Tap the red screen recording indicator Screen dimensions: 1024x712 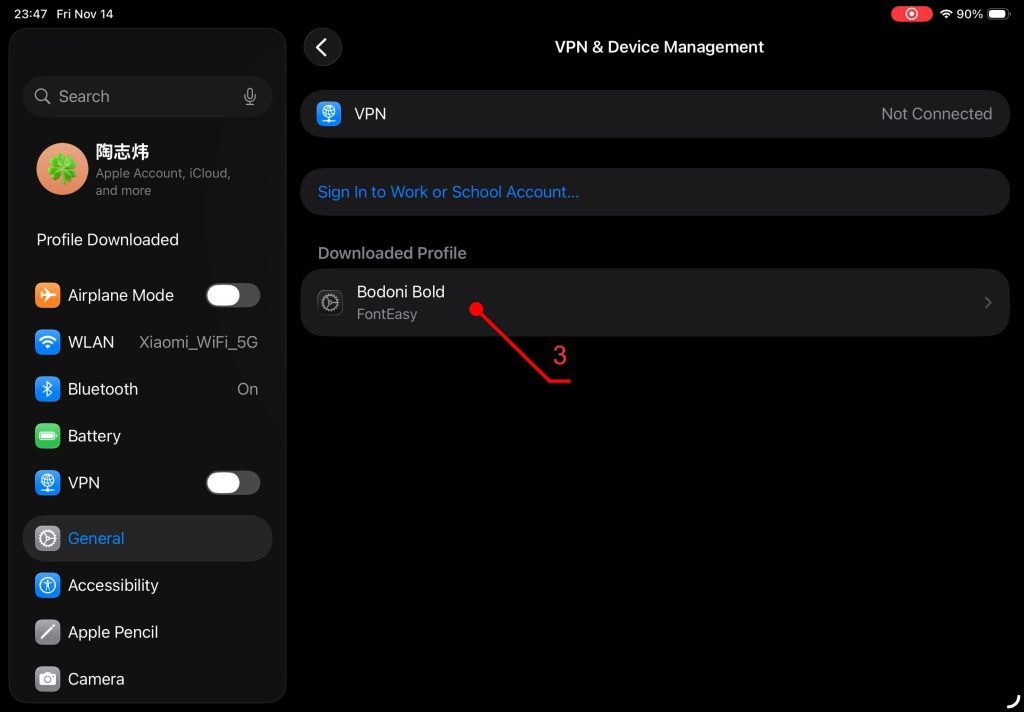[x=911, y=14]
